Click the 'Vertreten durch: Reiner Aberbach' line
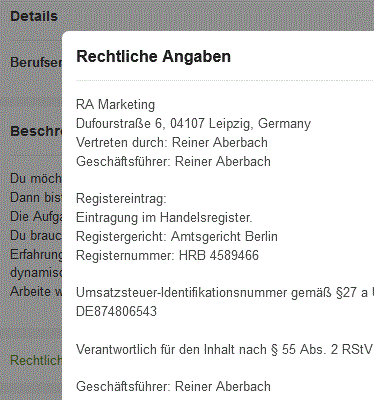This screenshot has width=374, height=400. [x=172, y=142]
